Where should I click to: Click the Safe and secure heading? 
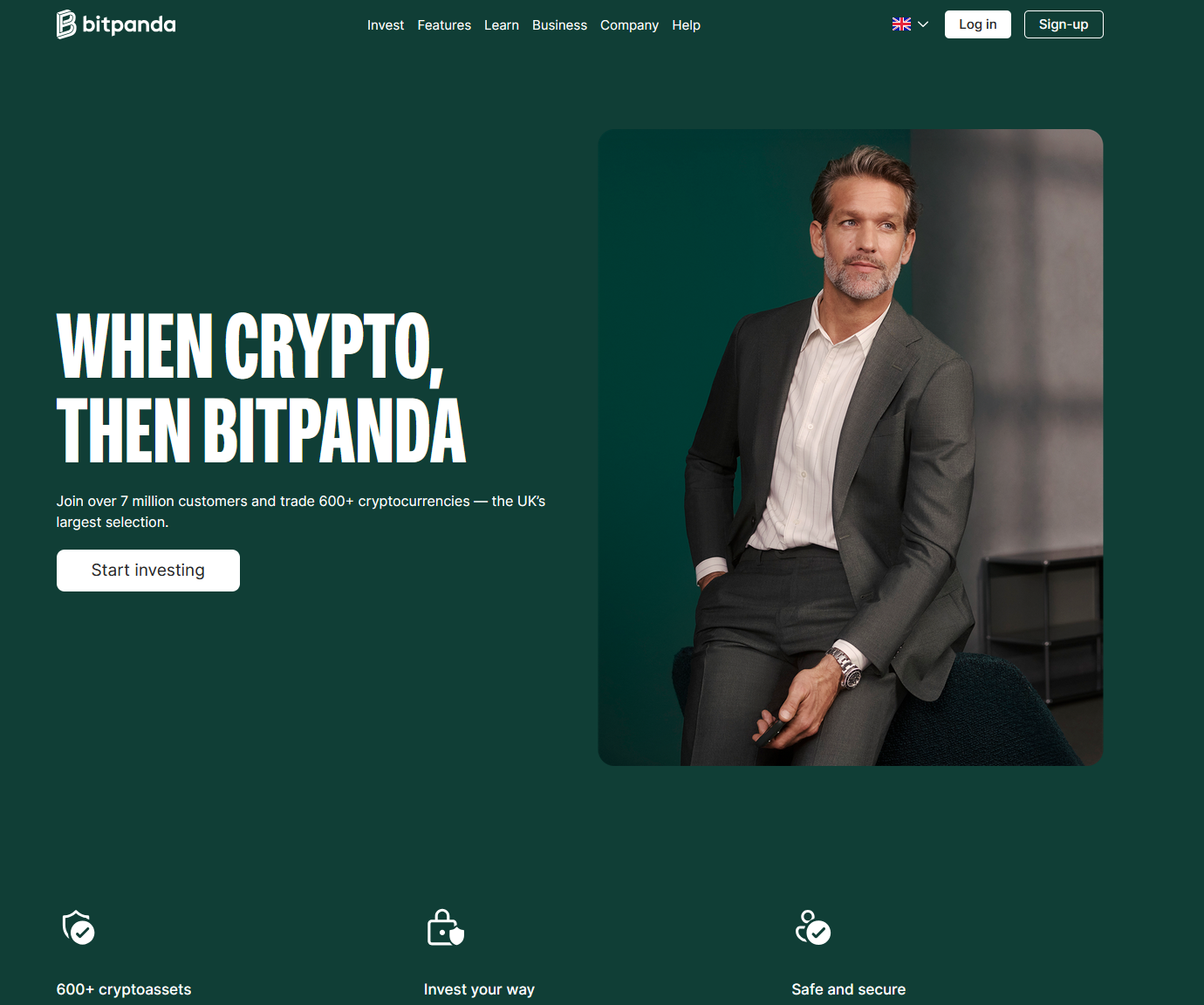(849, 989)
